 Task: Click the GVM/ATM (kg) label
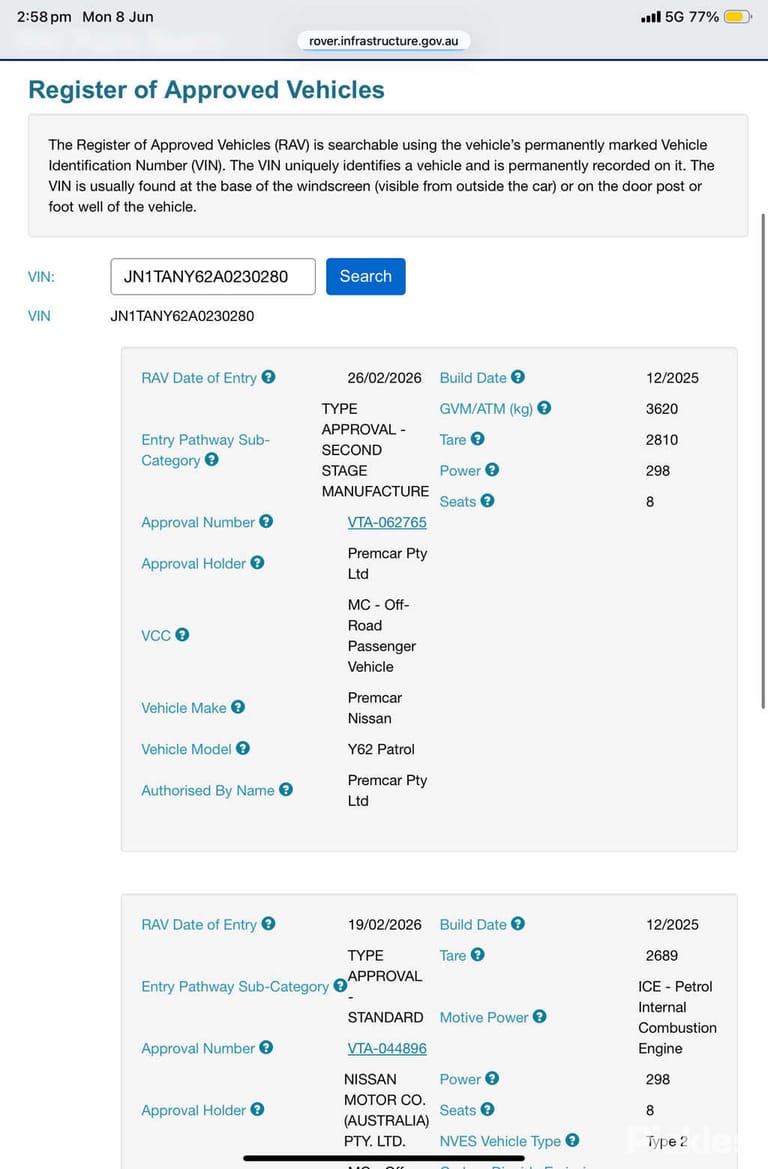coord(486,409)
